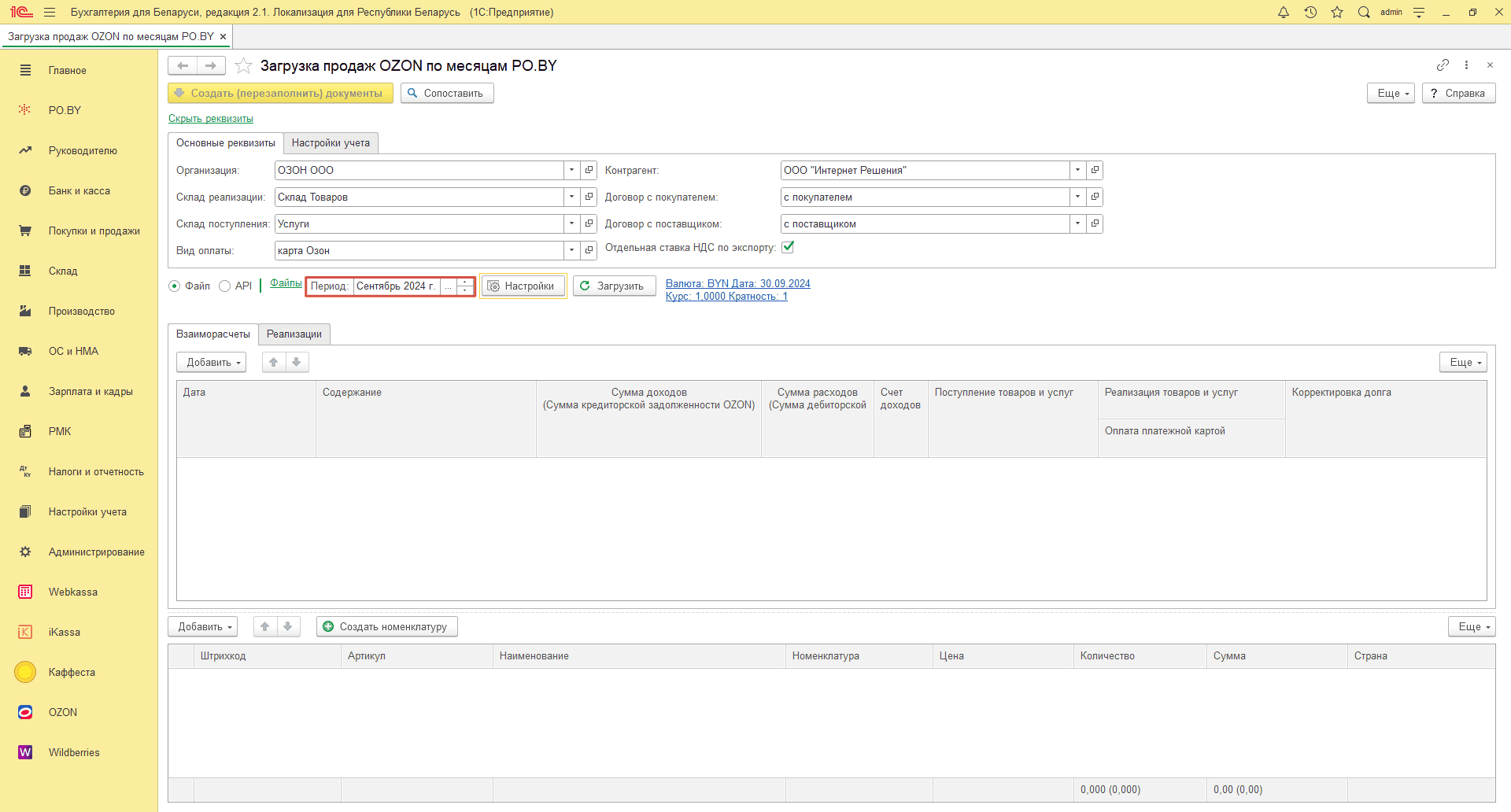Expand Склад реализации dropdown
The width and height of the screenshot is (1511, 812).
[x=572, y=197]
